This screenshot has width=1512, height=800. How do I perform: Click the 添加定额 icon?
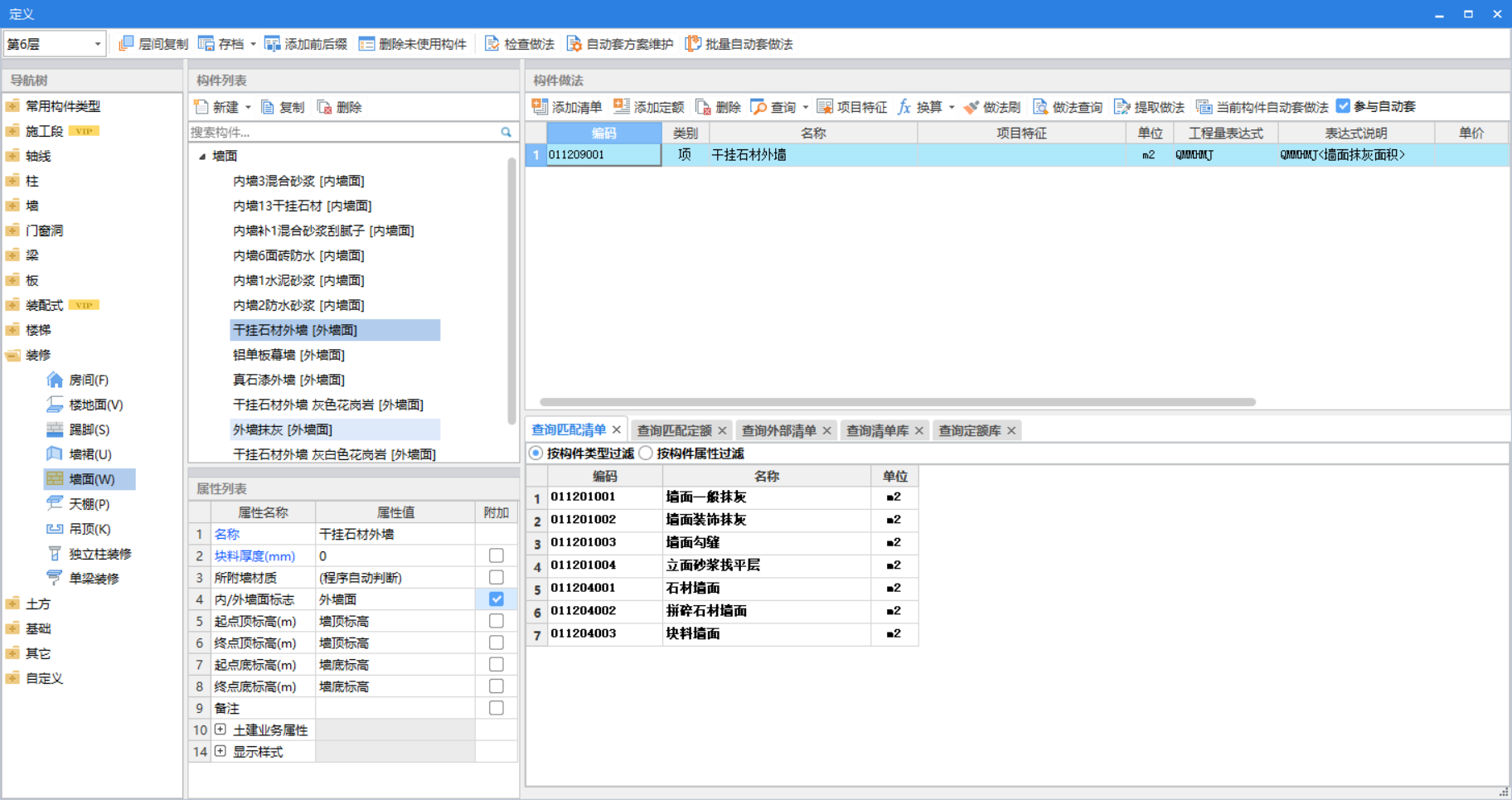pyautogui.click(x=622, y=107)
